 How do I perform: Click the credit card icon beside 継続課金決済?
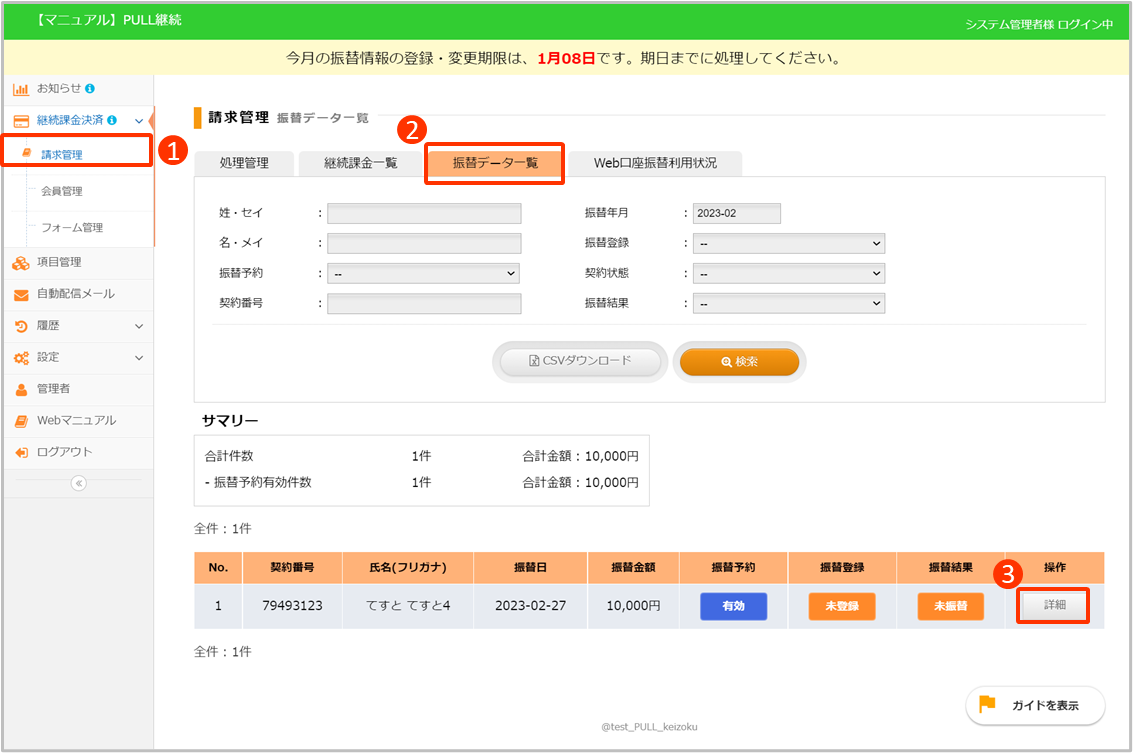click(x=20, y=121)
